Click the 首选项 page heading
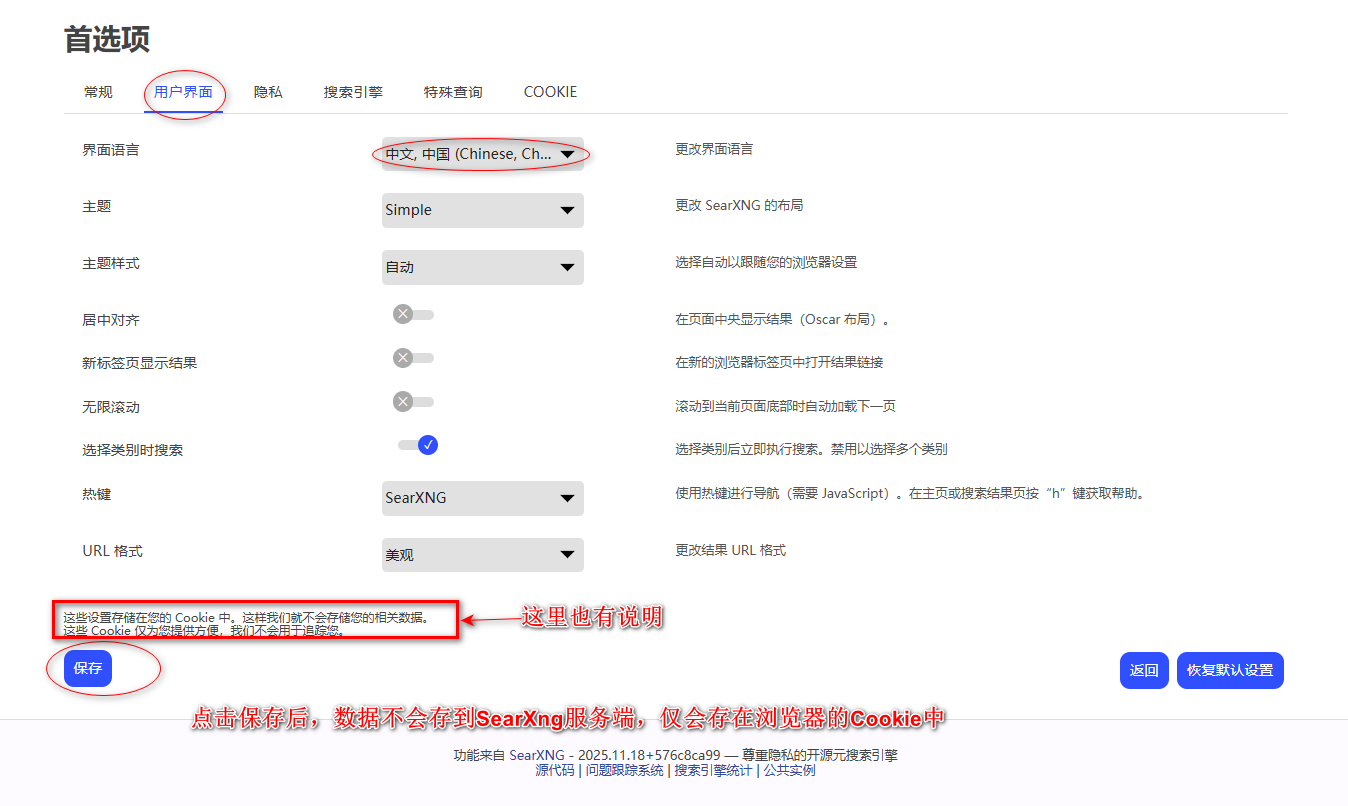 (x=107, y=39)
